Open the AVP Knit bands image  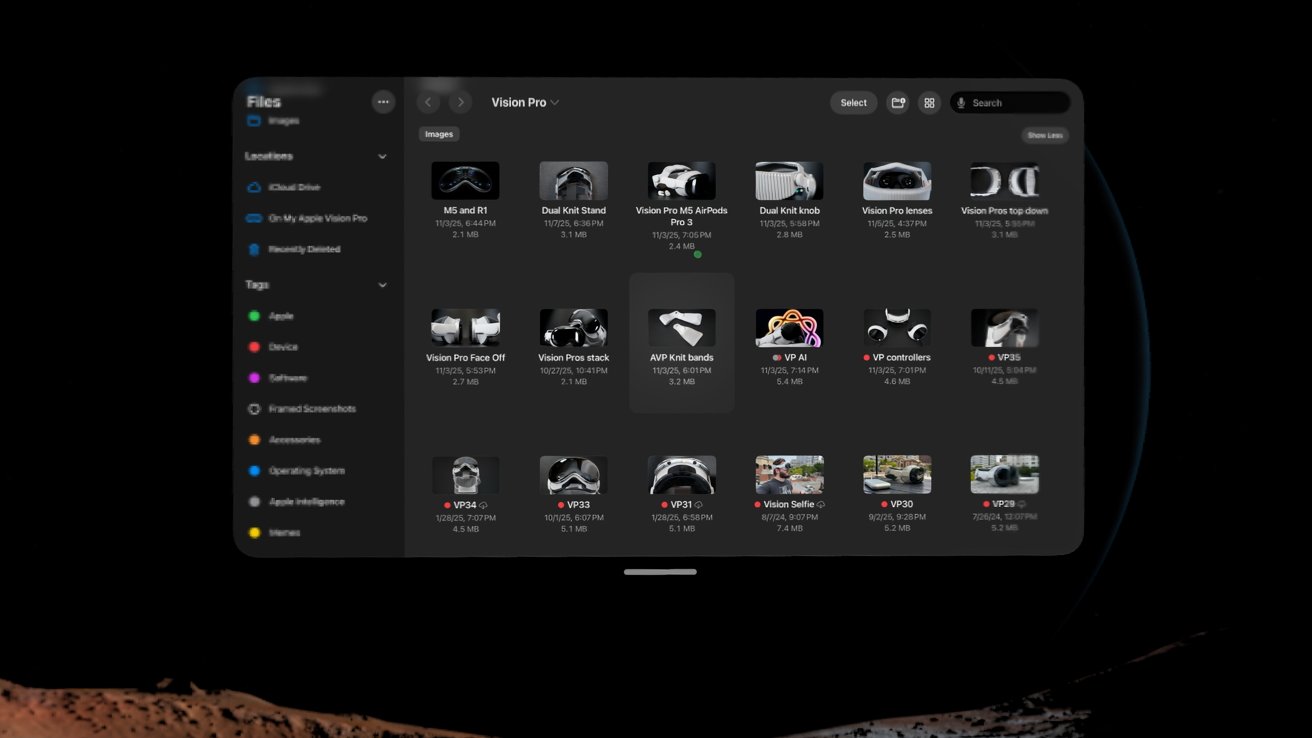tap(681, 328)
